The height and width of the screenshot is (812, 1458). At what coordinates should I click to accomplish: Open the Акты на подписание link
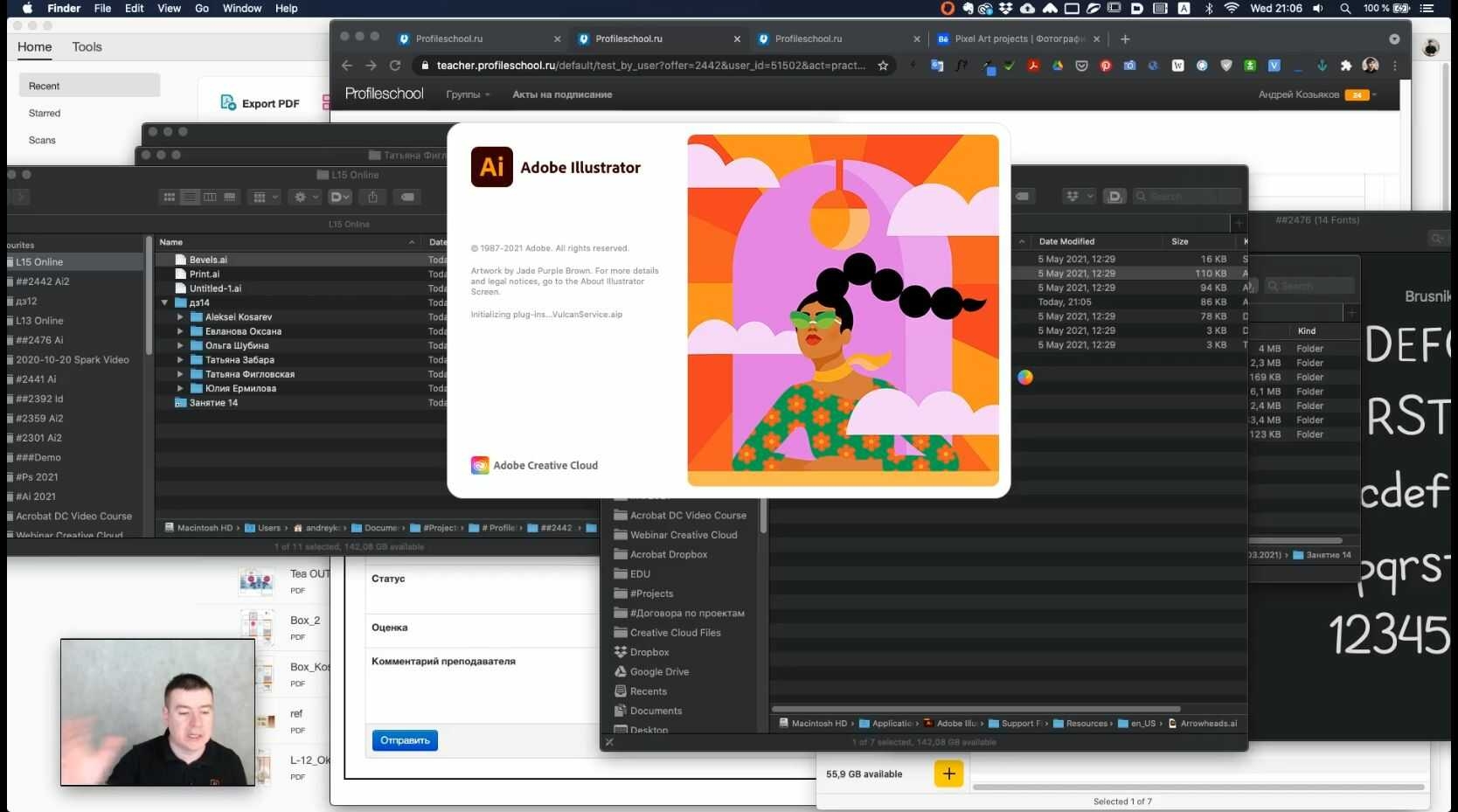pyautogui.click(x=562, y=94)
